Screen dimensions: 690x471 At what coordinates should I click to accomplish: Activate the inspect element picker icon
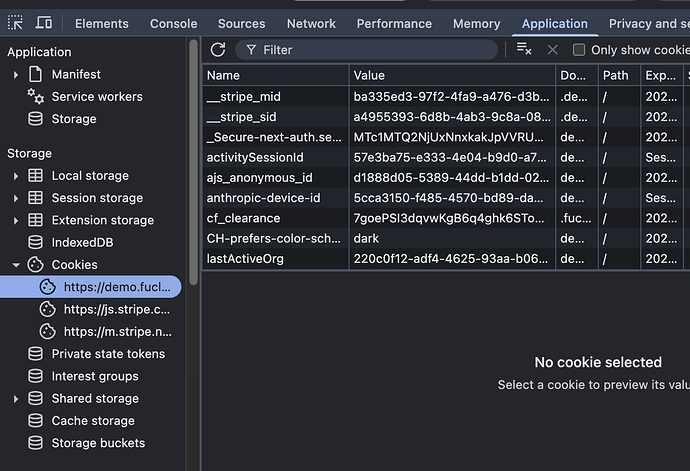click(15, 22)
